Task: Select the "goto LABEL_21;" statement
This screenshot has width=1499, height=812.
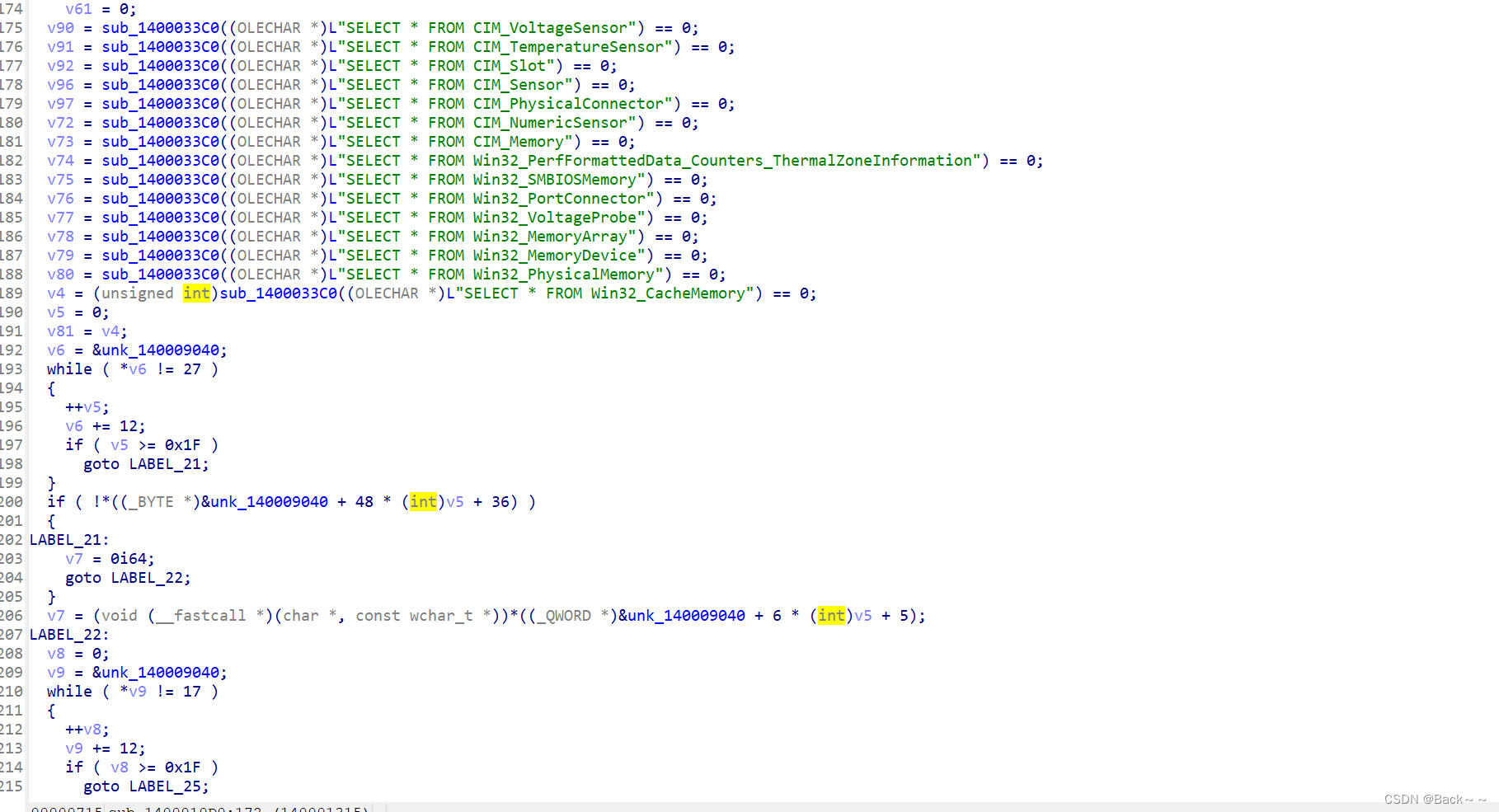Action: [x=146, y=464]
